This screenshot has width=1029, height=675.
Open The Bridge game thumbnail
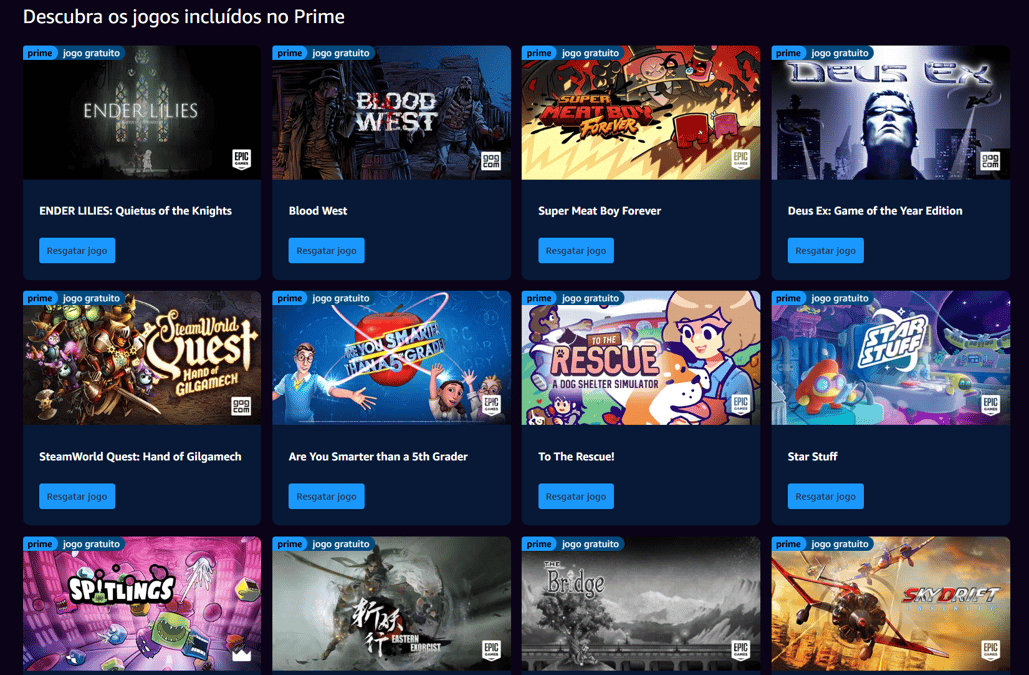tap(640, 604)
